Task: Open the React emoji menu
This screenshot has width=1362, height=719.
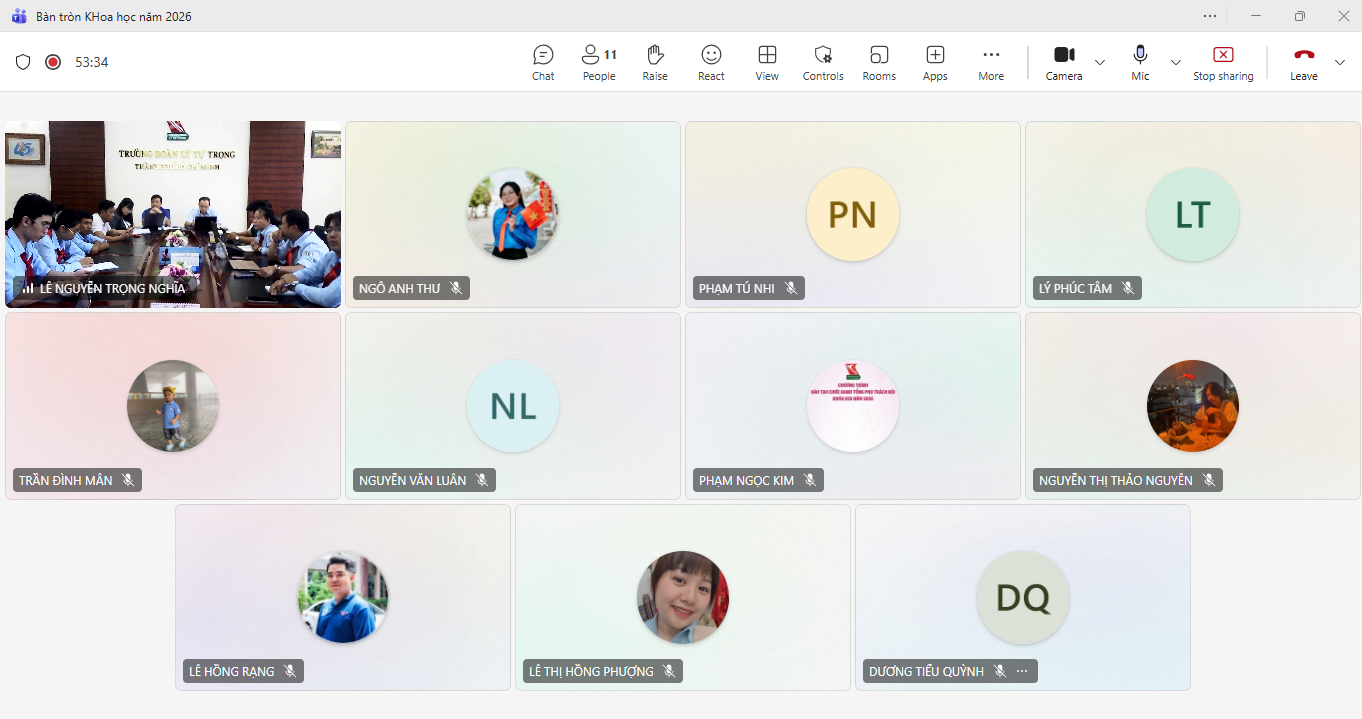Action: coord(711,62)
